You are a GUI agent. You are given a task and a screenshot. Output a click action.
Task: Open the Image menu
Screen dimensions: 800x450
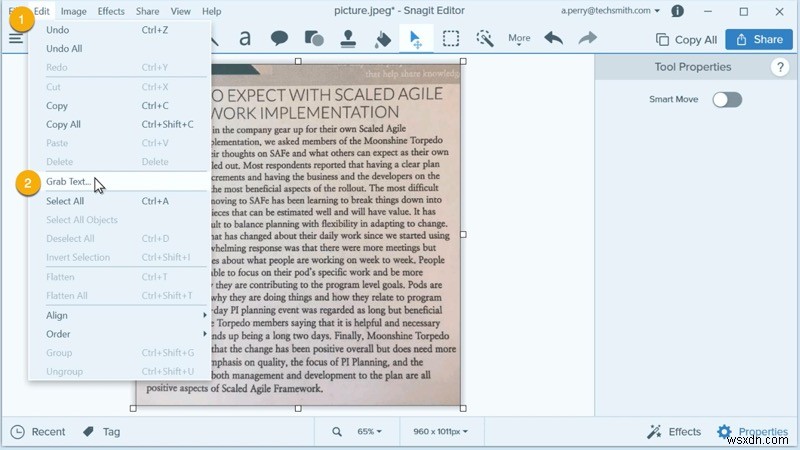tap(73, 11)
